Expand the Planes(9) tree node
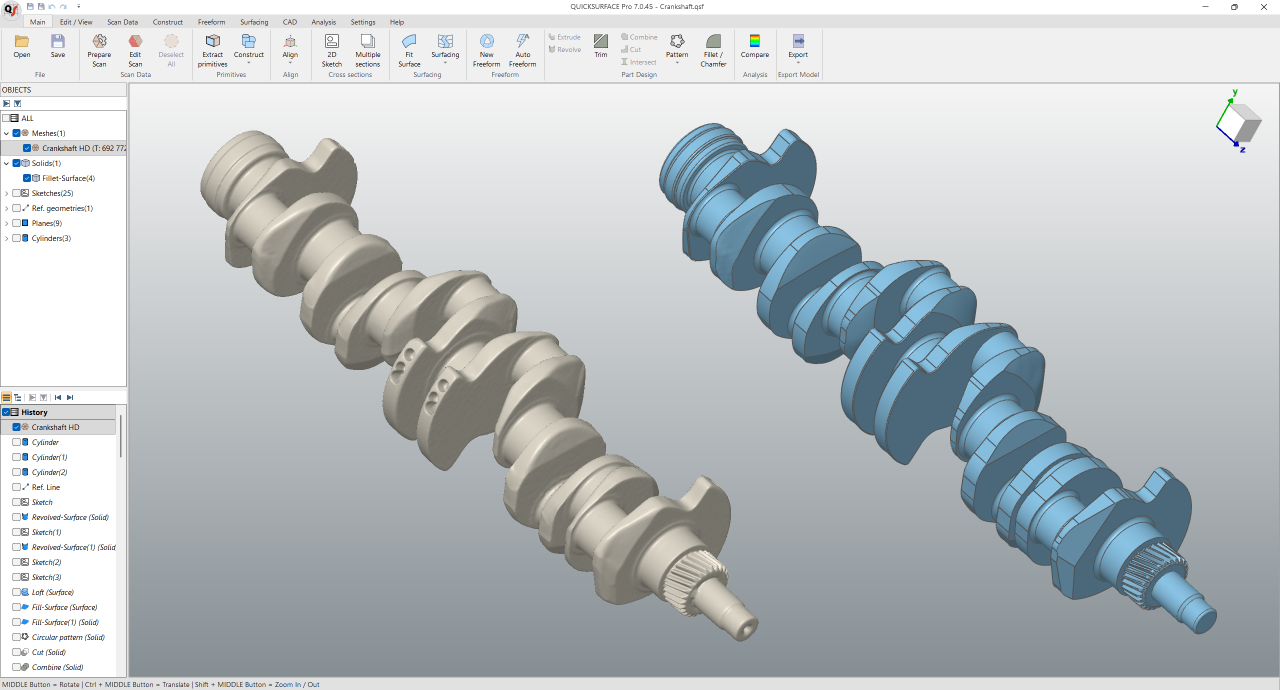 click(7, 223)
